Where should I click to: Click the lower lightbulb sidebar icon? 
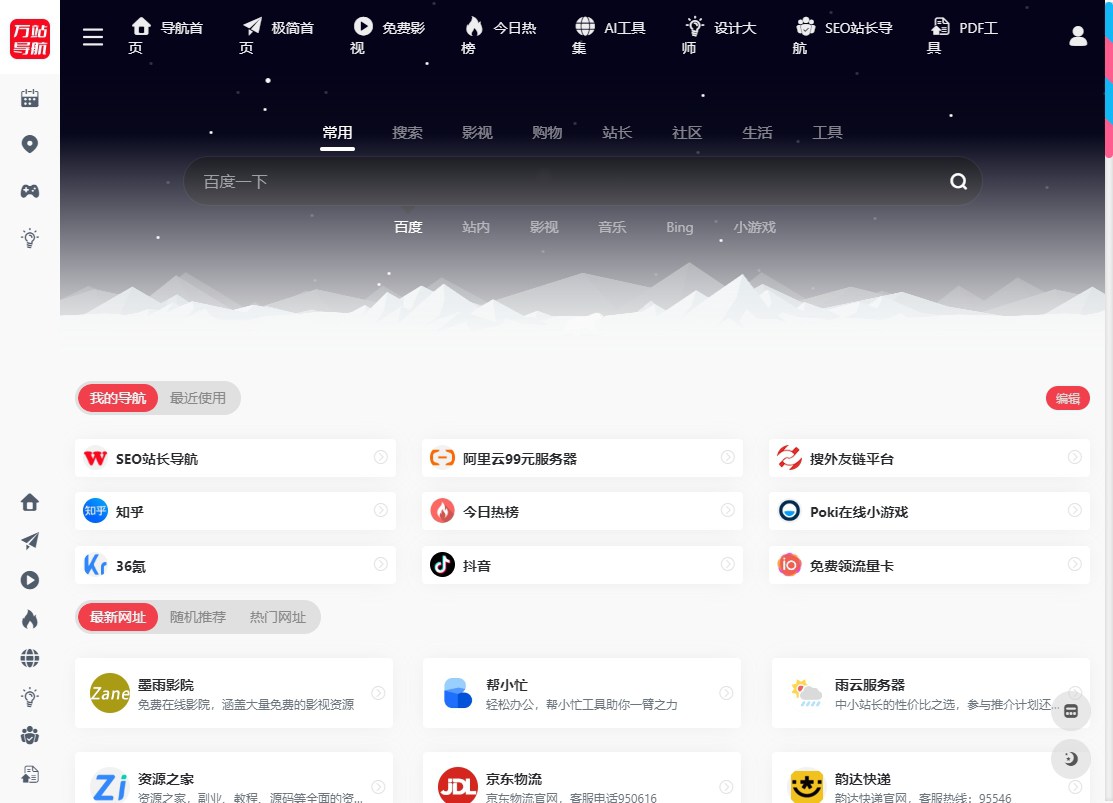(x=30, y=697)
